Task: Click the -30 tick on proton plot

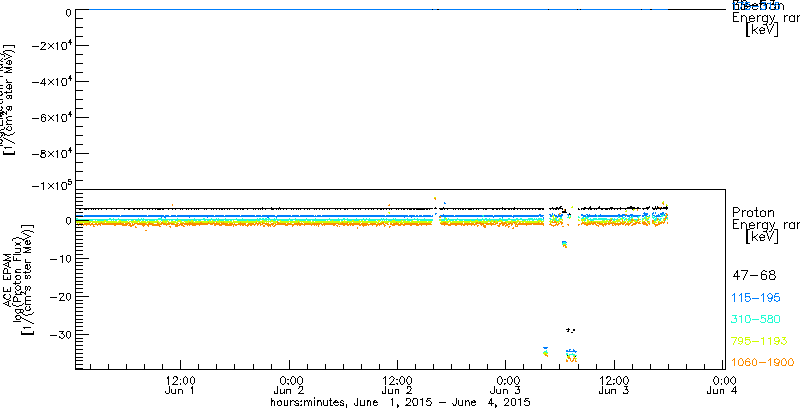Action: [x=60, y=335]
